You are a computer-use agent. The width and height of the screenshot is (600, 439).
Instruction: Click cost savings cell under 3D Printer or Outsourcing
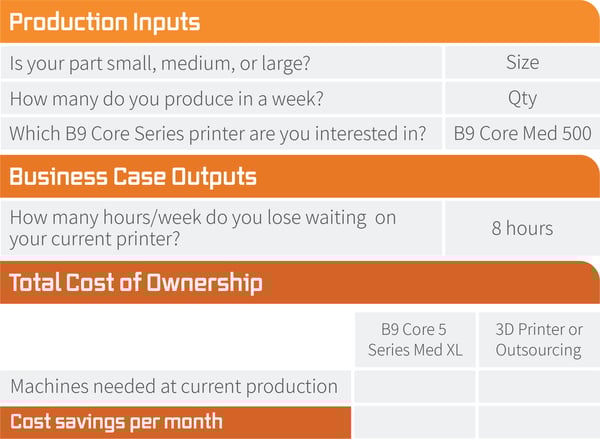click(539, 423)
